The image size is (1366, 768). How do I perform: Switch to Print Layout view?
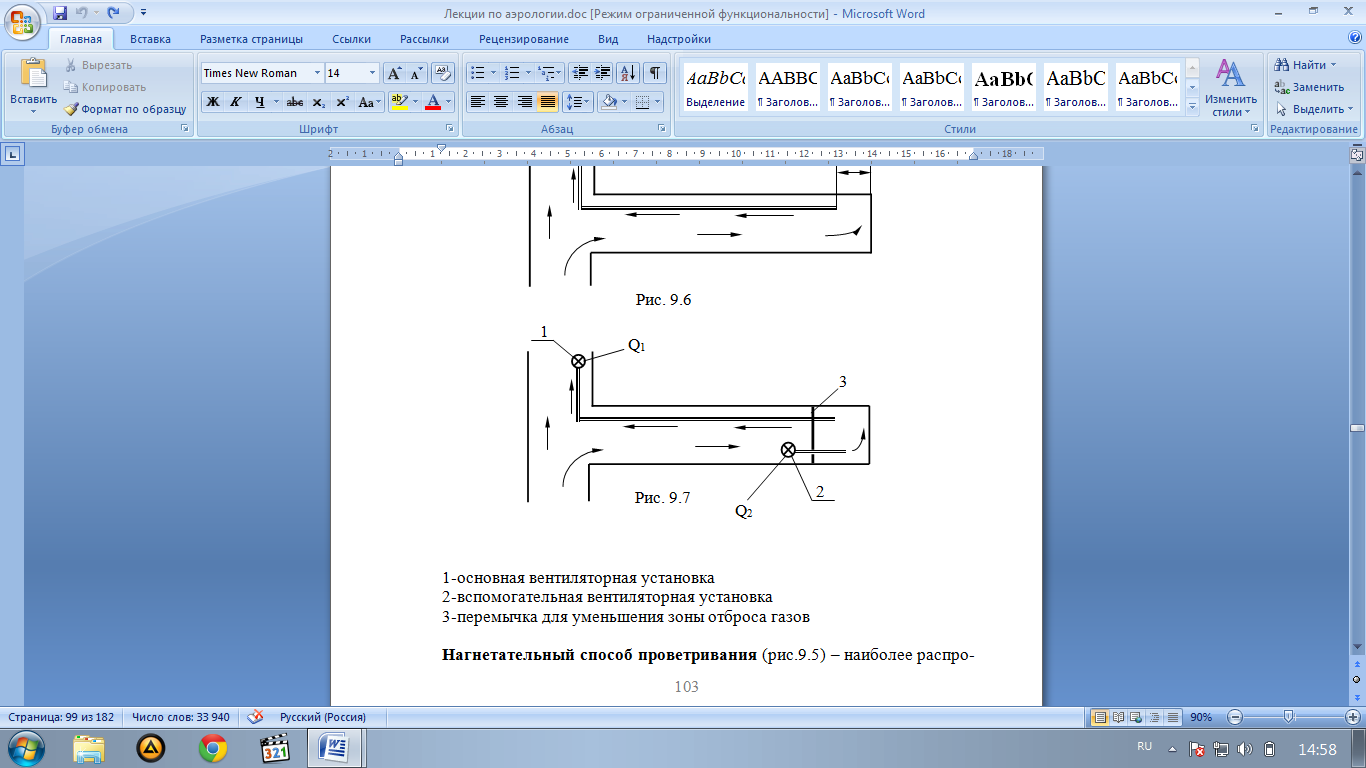[1100, 717]
